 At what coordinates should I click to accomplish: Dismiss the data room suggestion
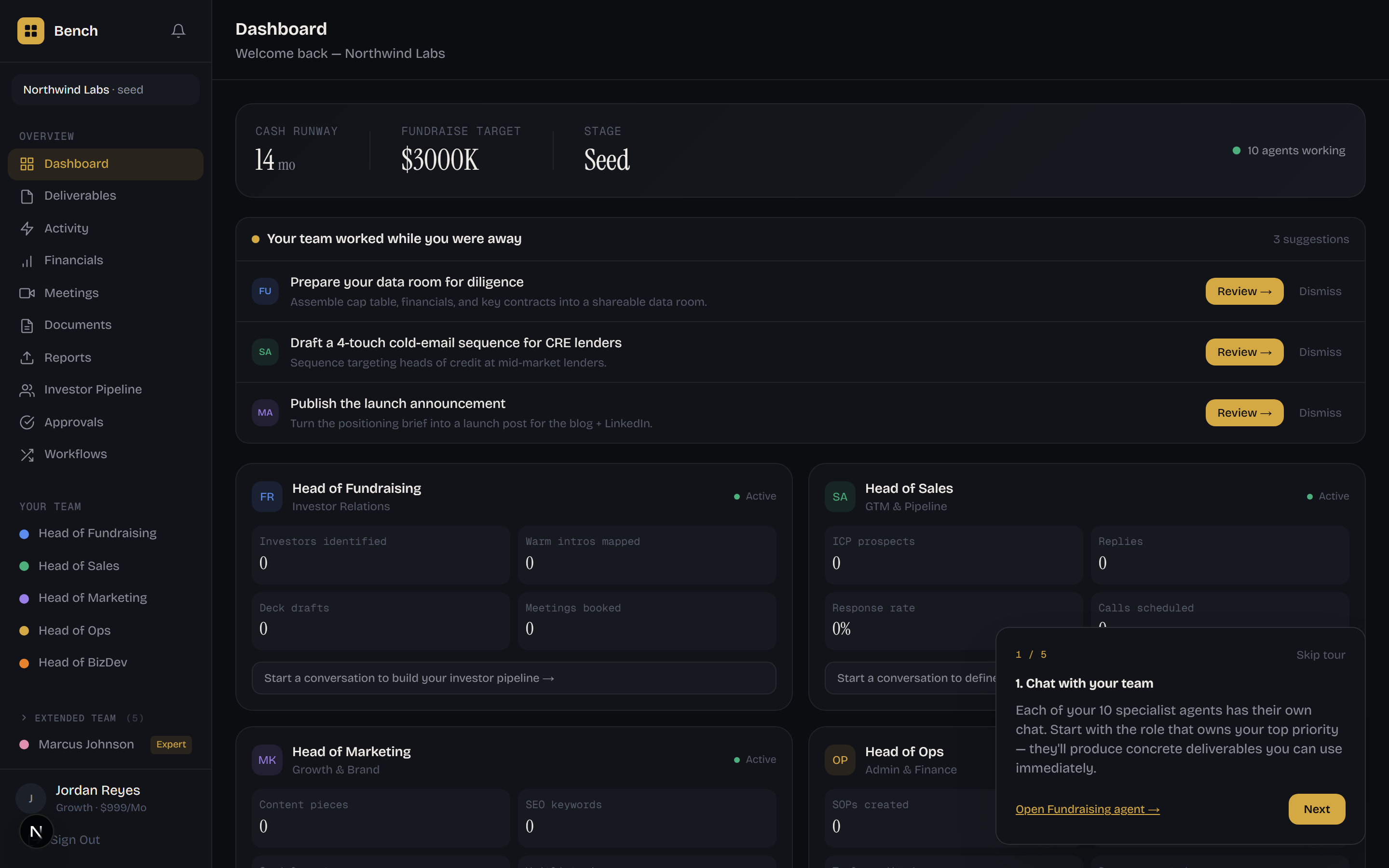(1320, 291)
